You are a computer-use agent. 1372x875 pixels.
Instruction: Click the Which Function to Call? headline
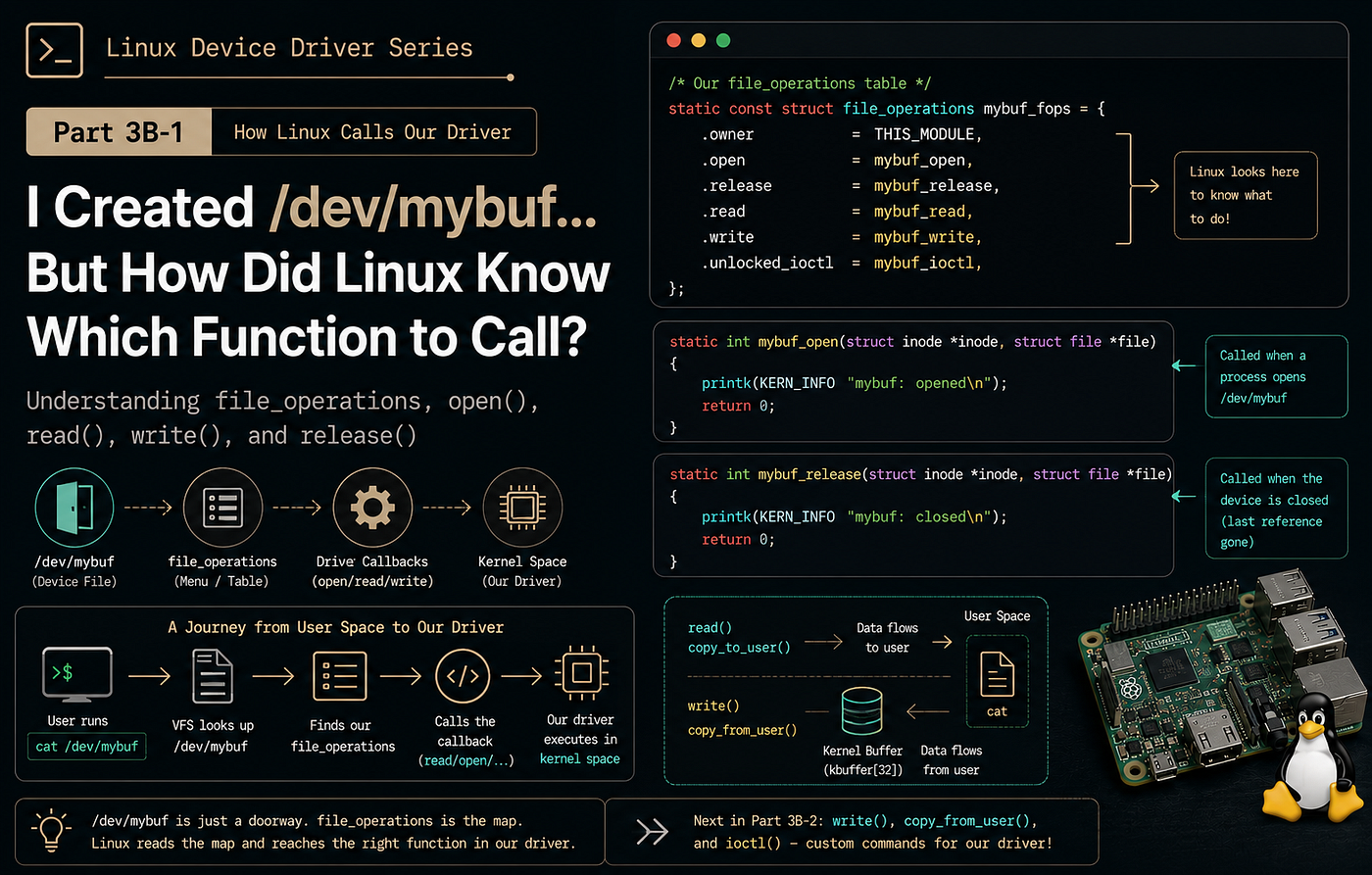pyautogui.click(x=307, y=336)
